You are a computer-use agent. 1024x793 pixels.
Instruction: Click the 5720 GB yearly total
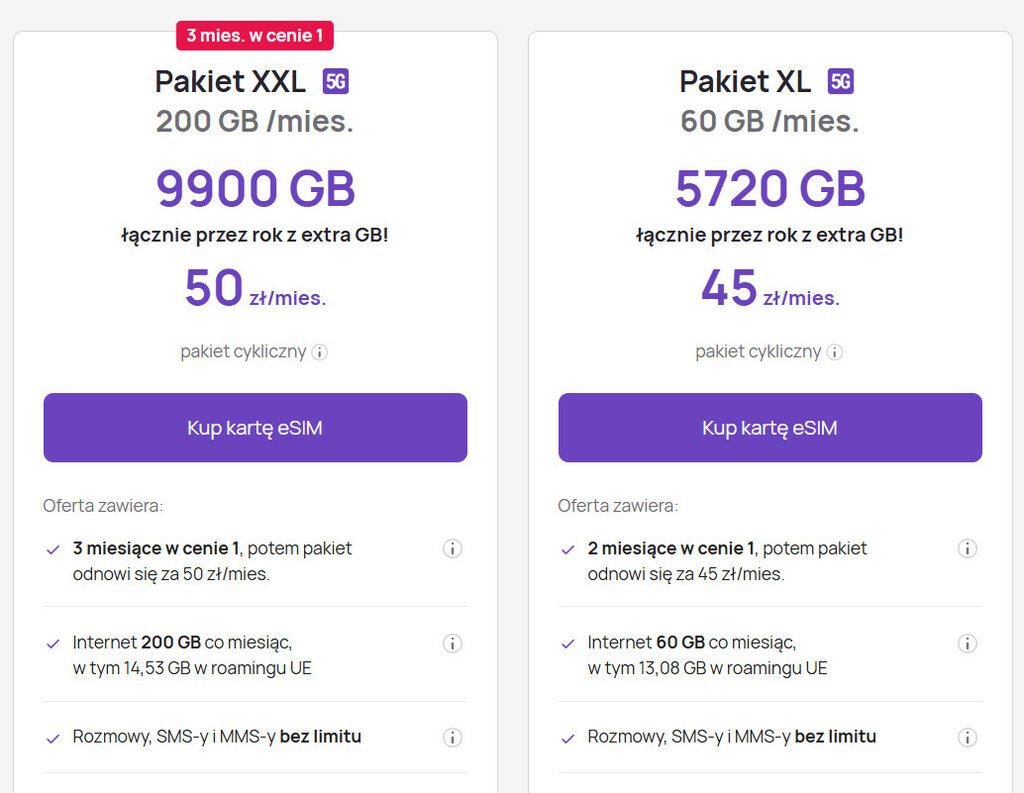770,188
